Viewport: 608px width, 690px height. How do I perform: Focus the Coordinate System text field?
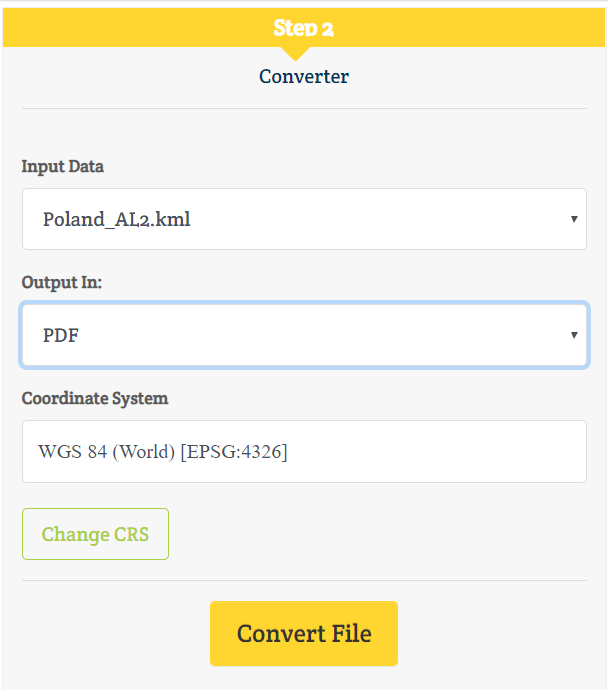[x=304, y=451]
